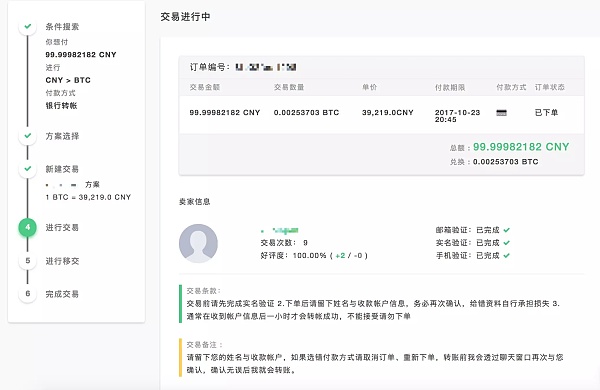Open the seller avatar picture
The image size is (600, 390).
pyautogui.click(x=198, y=243)
